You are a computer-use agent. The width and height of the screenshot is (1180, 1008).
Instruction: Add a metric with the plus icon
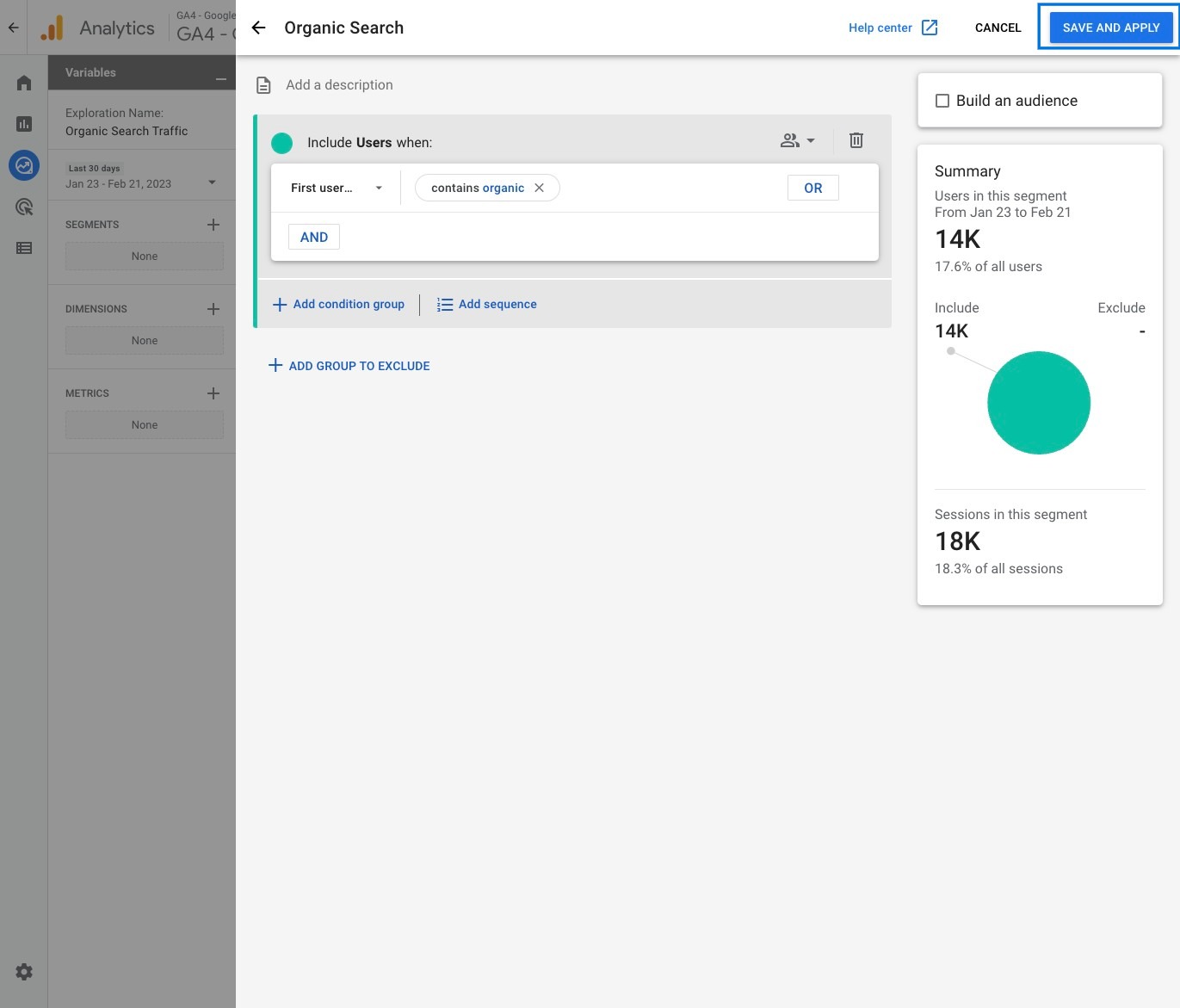click(213, 393)
